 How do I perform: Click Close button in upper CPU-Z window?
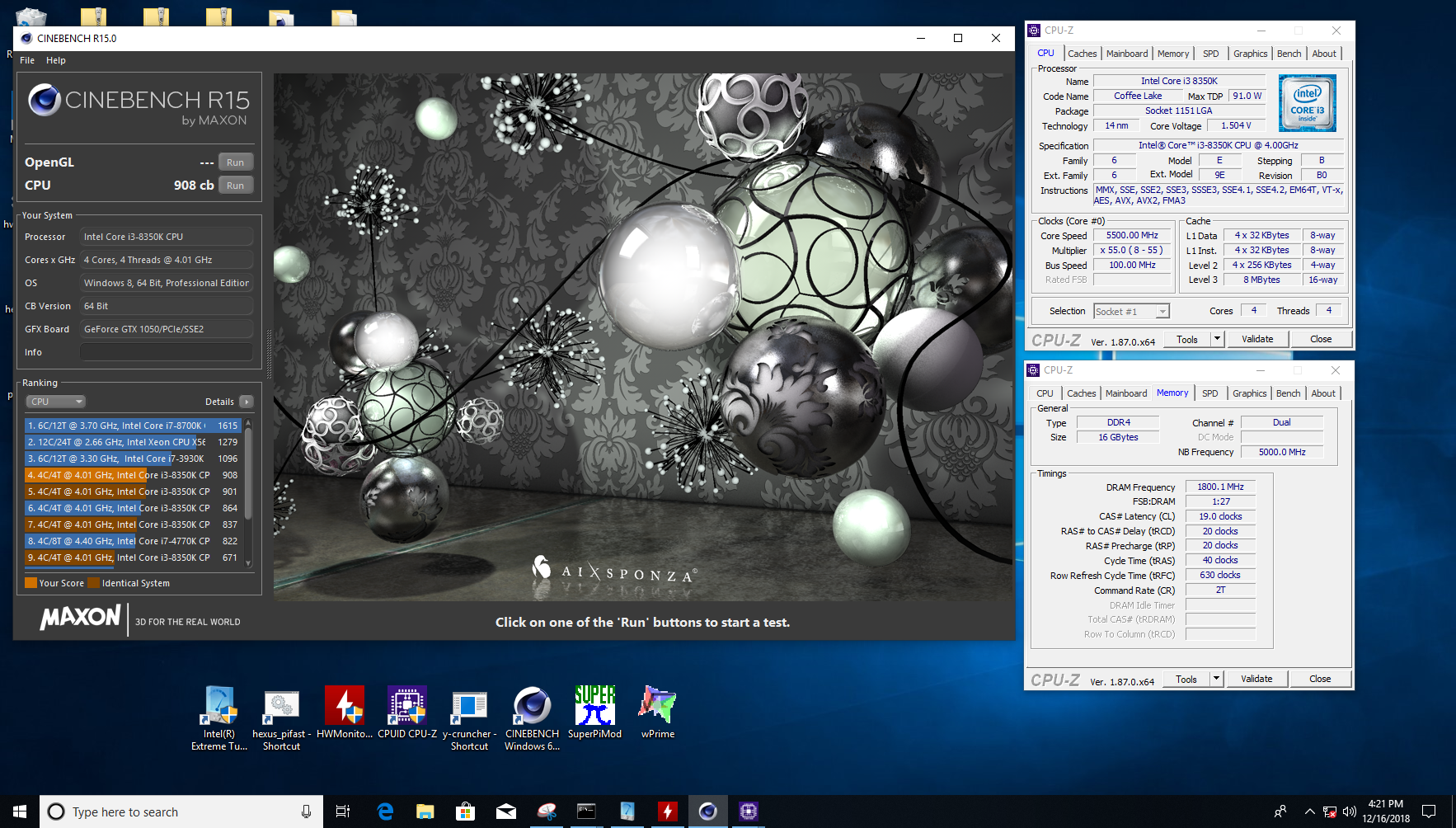(1321, 339)
